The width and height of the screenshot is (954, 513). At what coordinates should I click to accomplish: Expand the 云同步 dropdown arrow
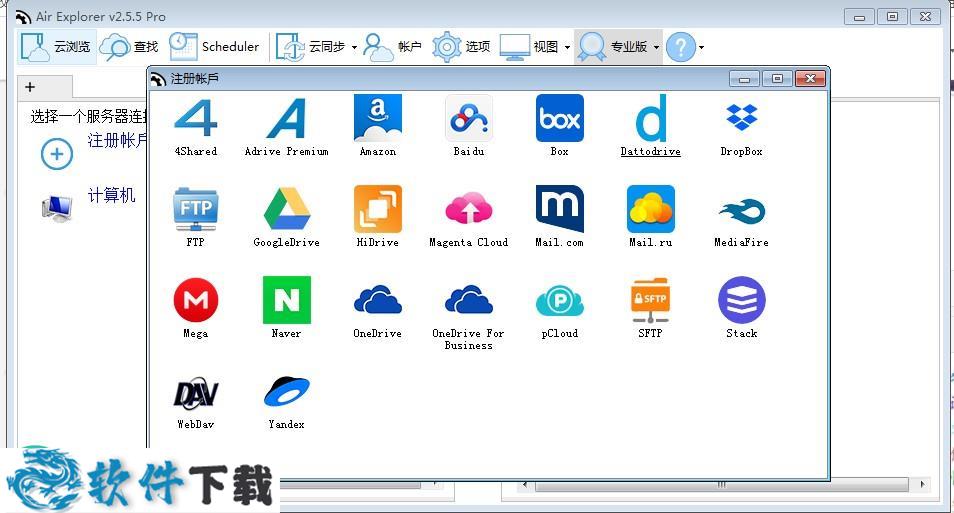click(x=354, y=47)
